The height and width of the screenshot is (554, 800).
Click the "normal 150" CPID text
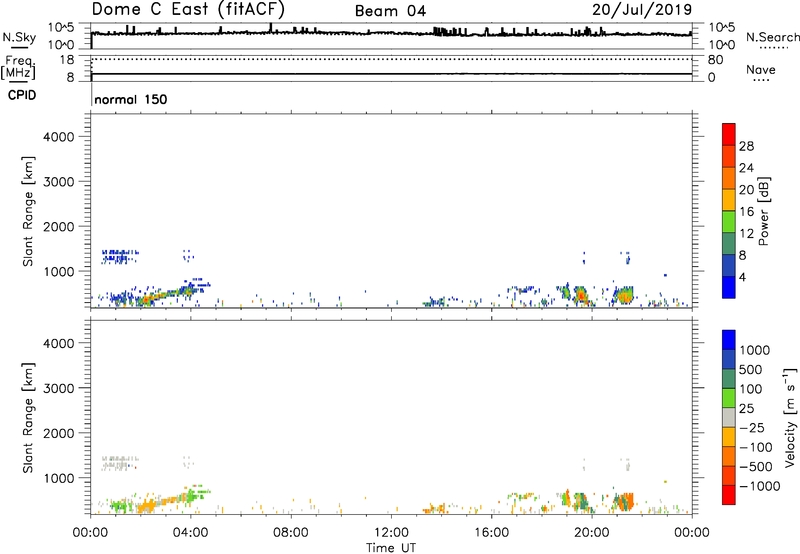pyautogui.click(x=131, y=99)
